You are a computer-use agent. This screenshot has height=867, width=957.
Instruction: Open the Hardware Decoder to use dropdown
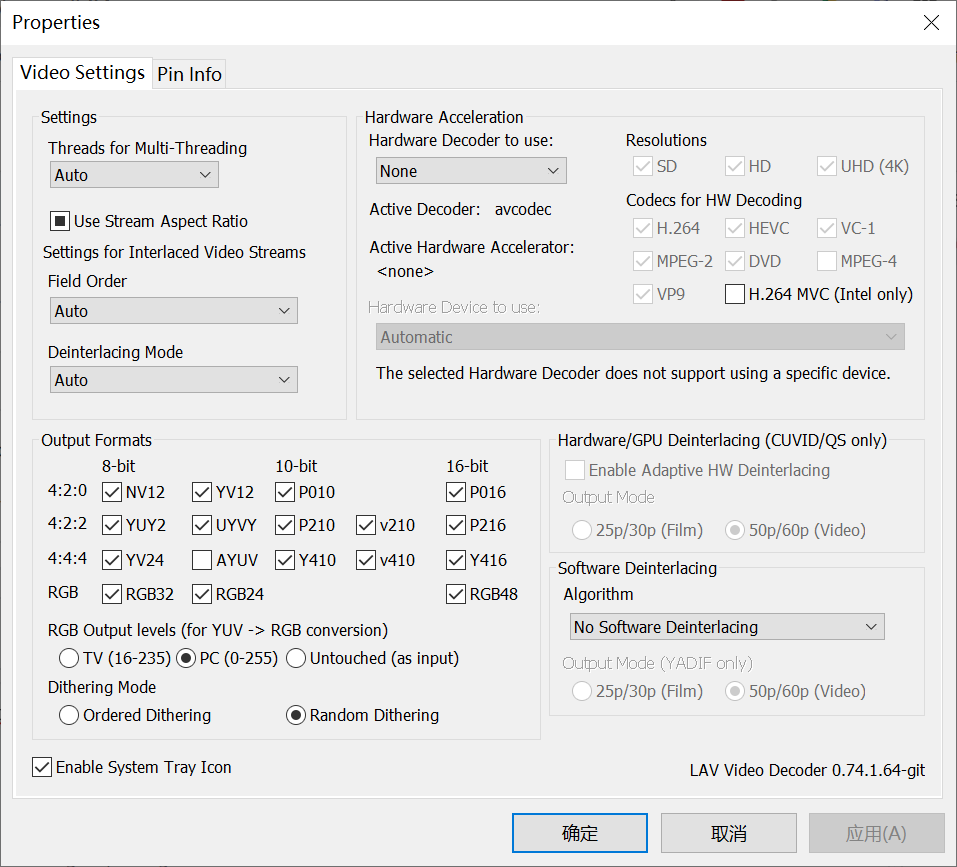(x=470, y=170)
